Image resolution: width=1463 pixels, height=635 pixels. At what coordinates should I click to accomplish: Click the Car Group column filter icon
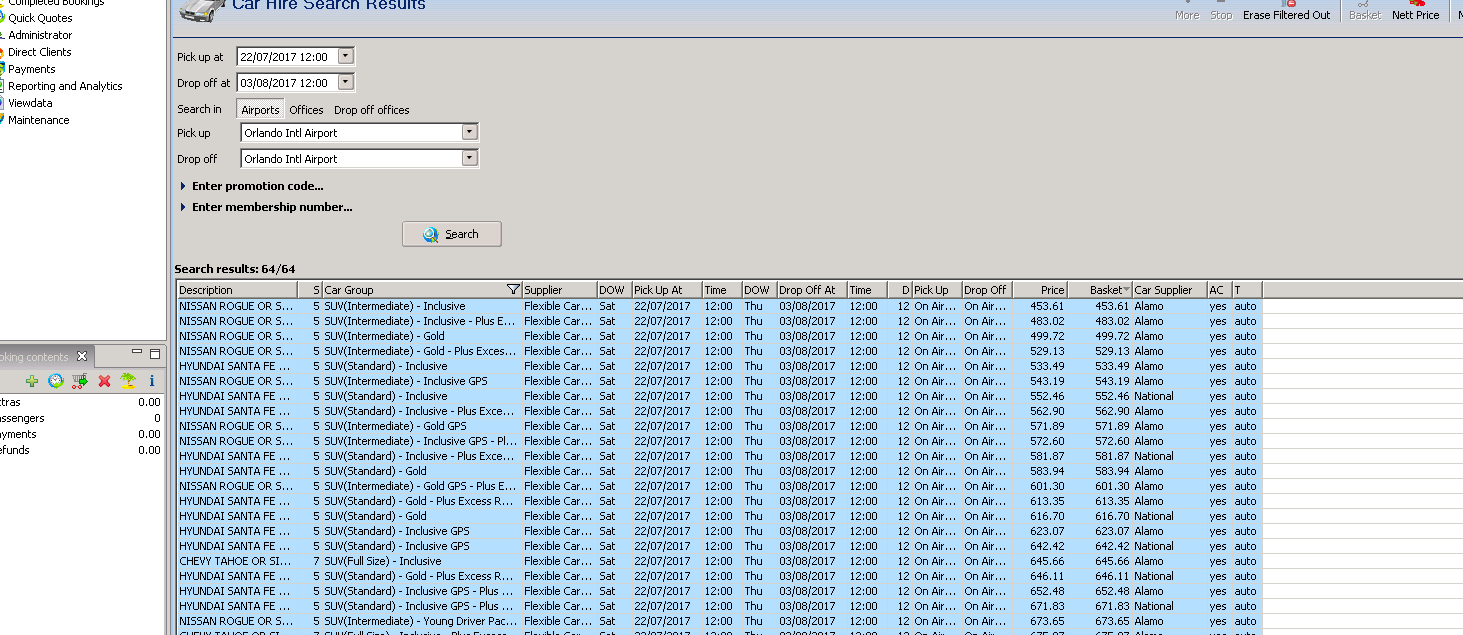click(x=513, y=290)
